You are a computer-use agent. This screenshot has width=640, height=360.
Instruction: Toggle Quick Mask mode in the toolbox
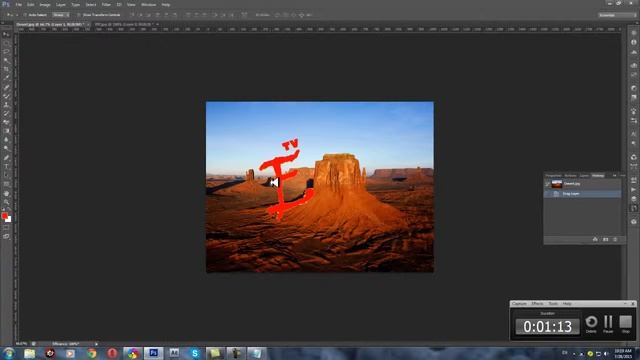6,228
